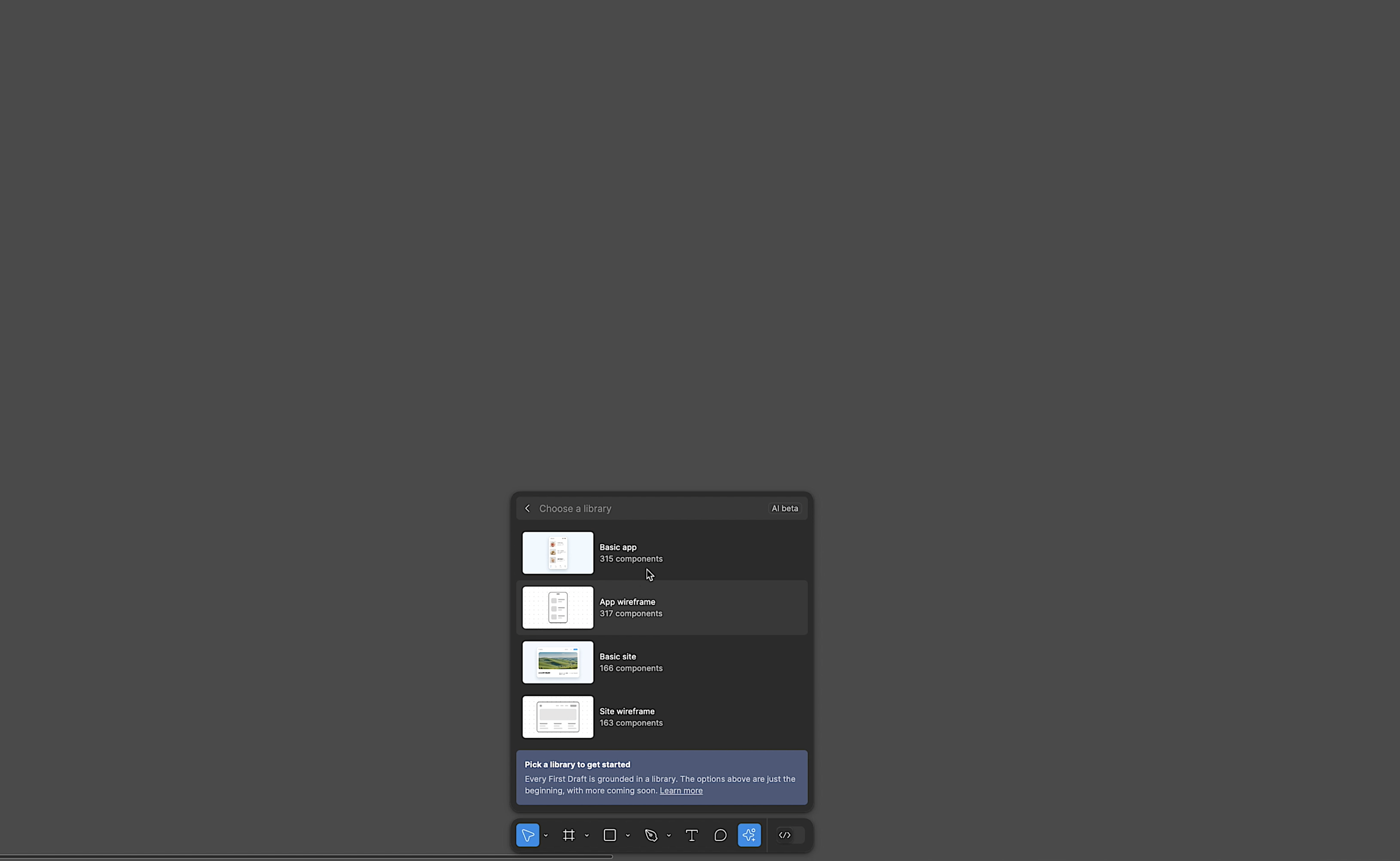Toggle the Pen/Path tool
Viewport: 1400px width, 861px height.
click(651, 835)
